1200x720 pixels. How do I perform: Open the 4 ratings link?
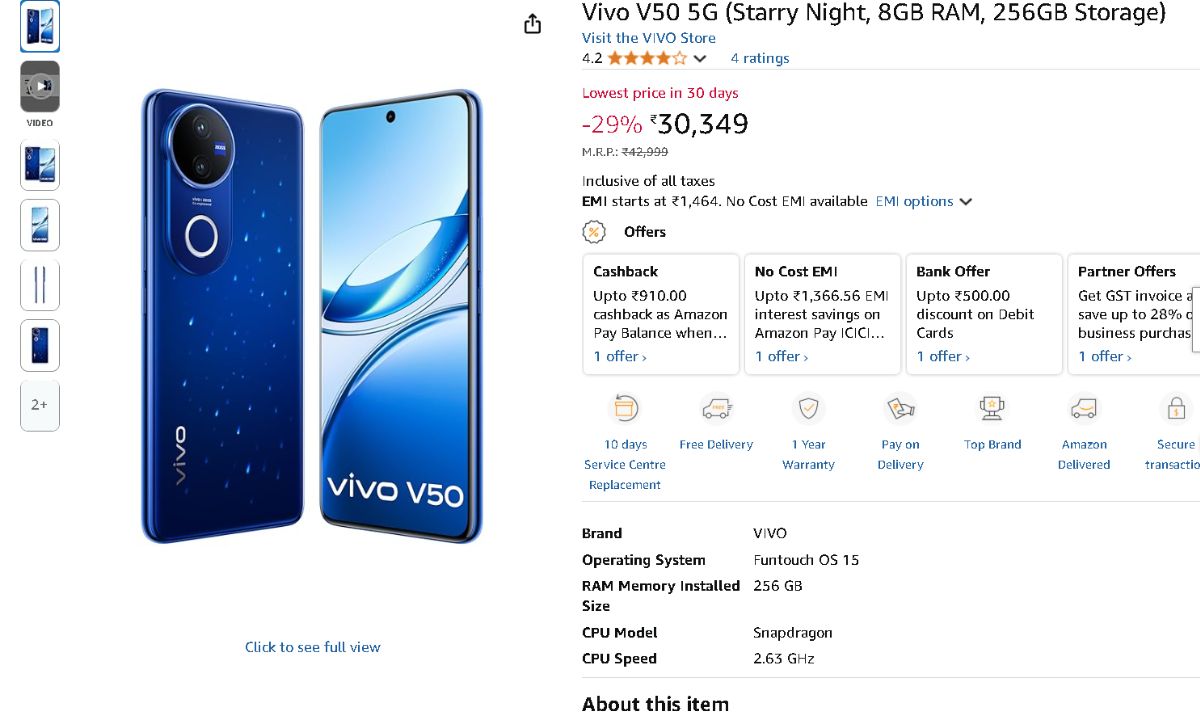coord(759,59)
